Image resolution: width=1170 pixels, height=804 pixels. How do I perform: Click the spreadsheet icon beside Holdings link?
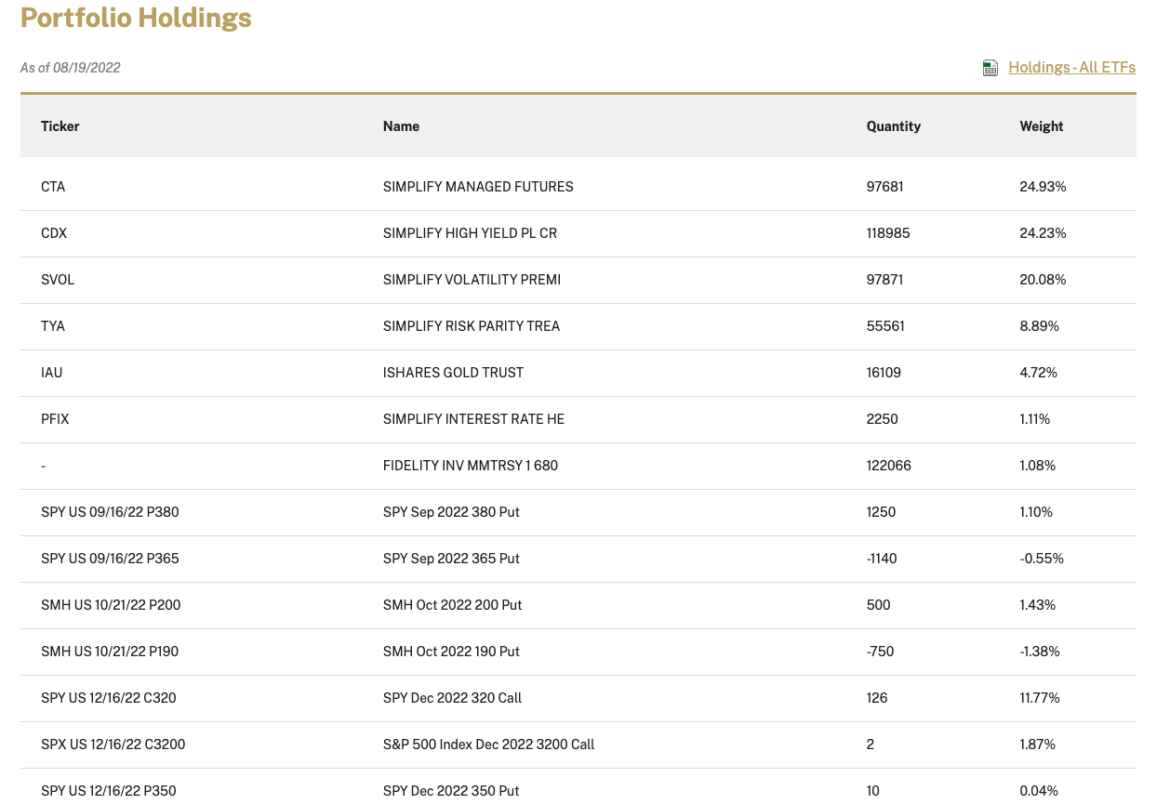990,68
